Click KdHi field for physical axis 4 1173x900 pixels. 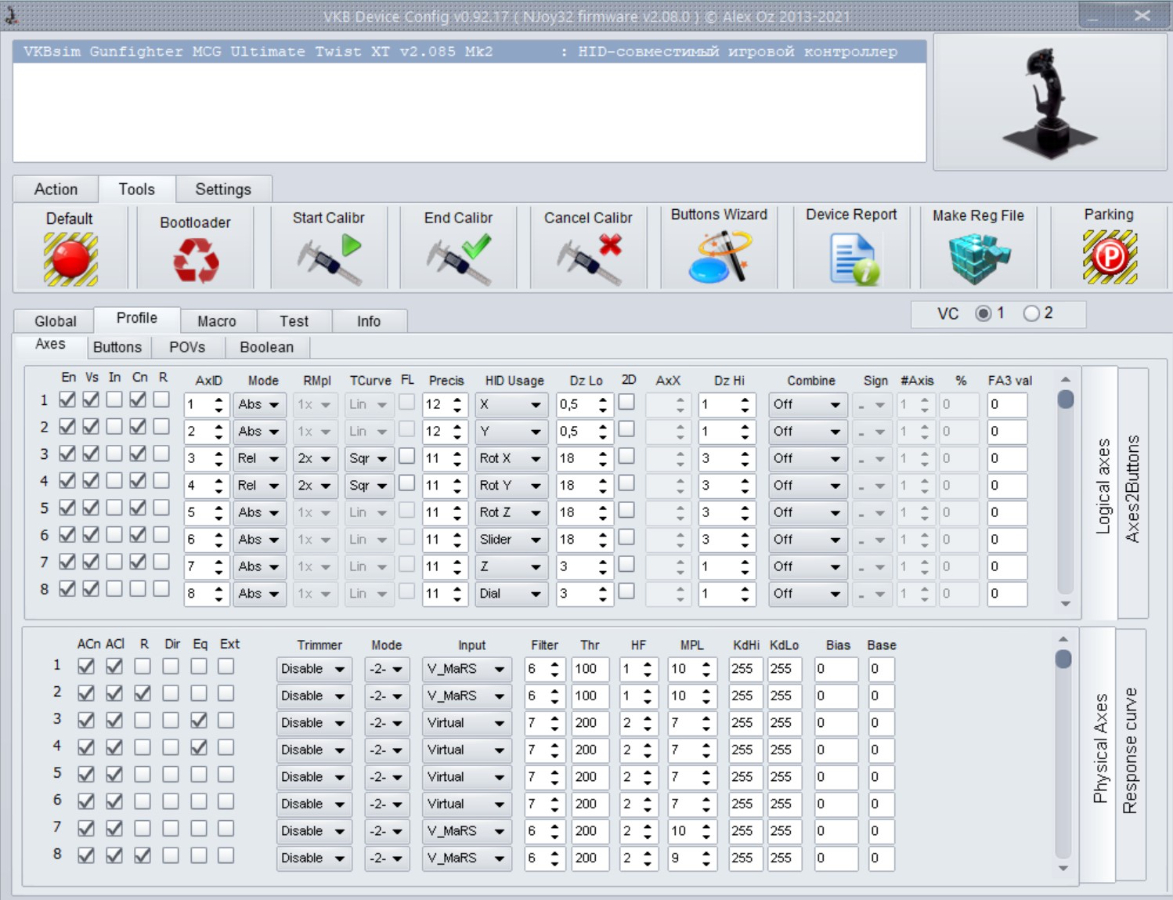746,750
